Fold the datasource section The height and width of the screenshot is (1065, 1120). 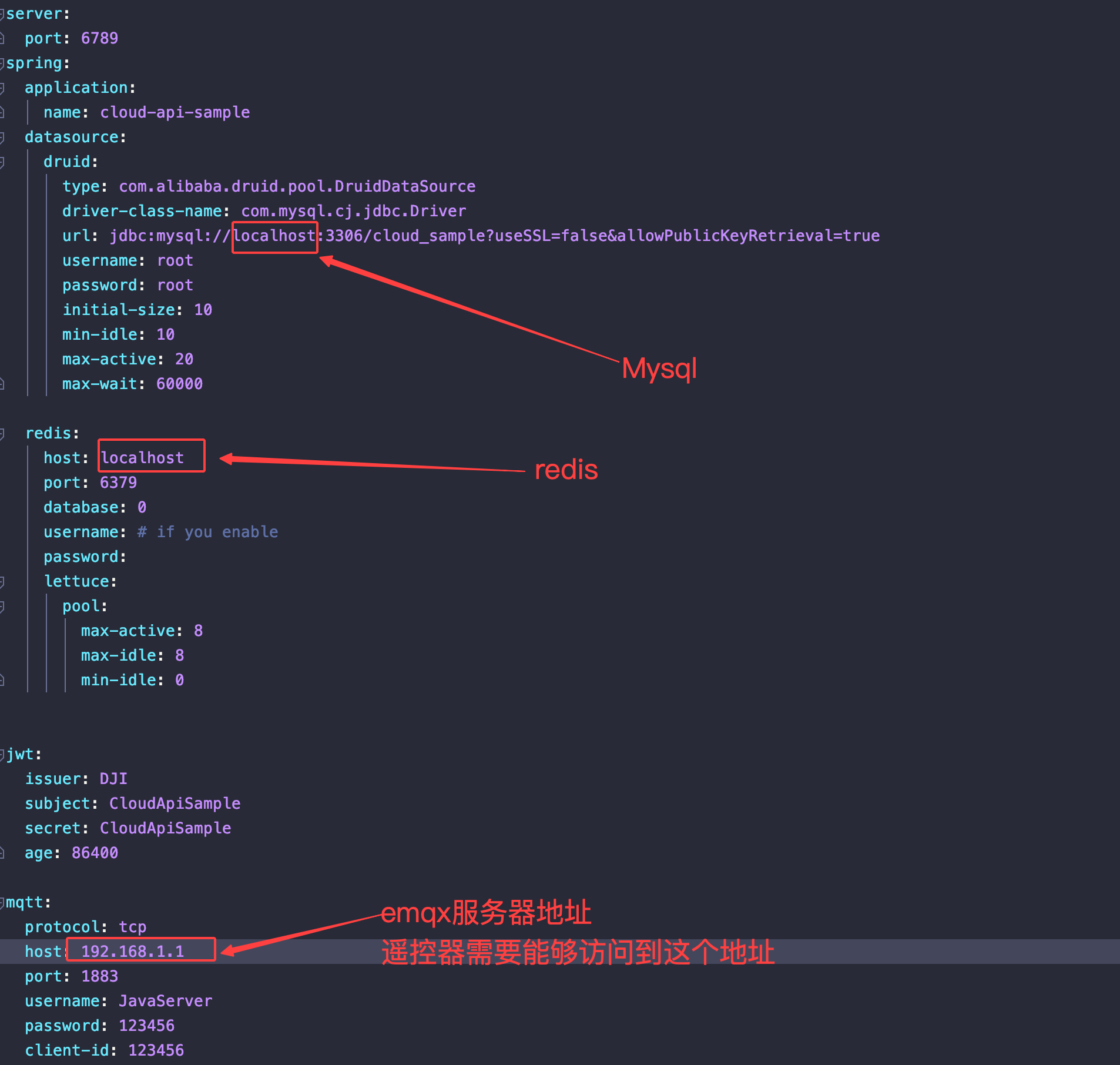coord(2,138)
